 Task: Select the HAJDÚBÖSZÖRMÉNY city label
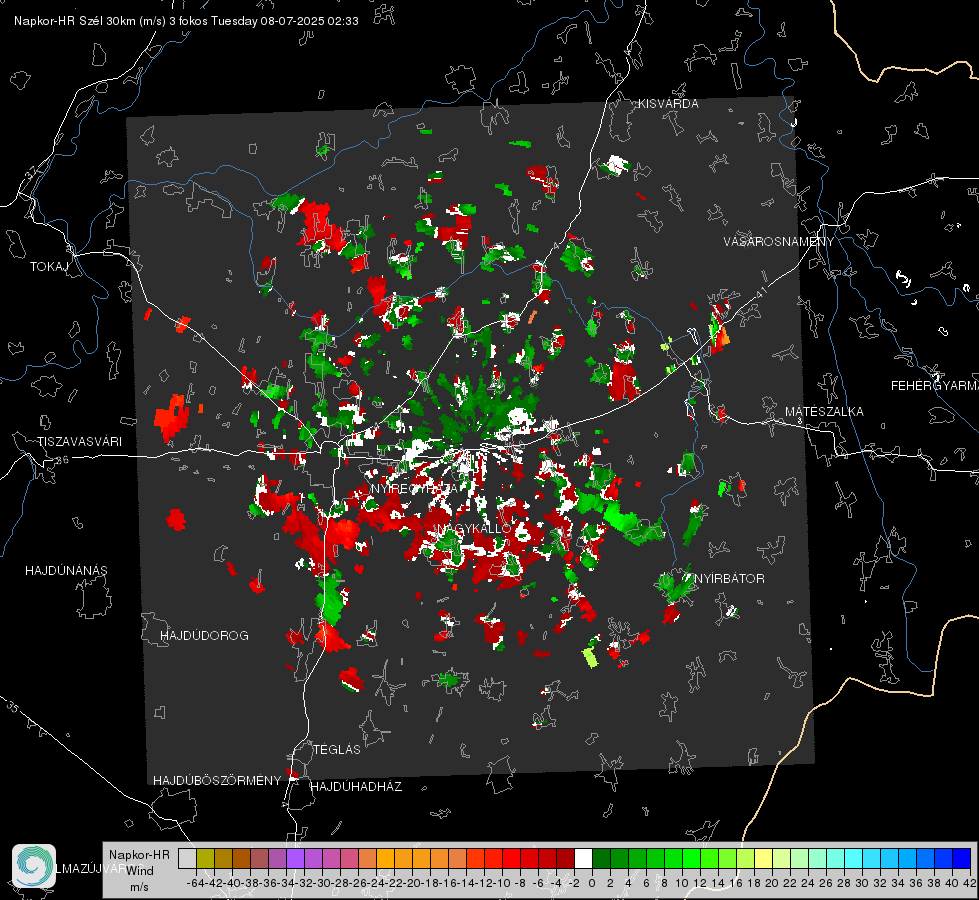tap(217, 781)
